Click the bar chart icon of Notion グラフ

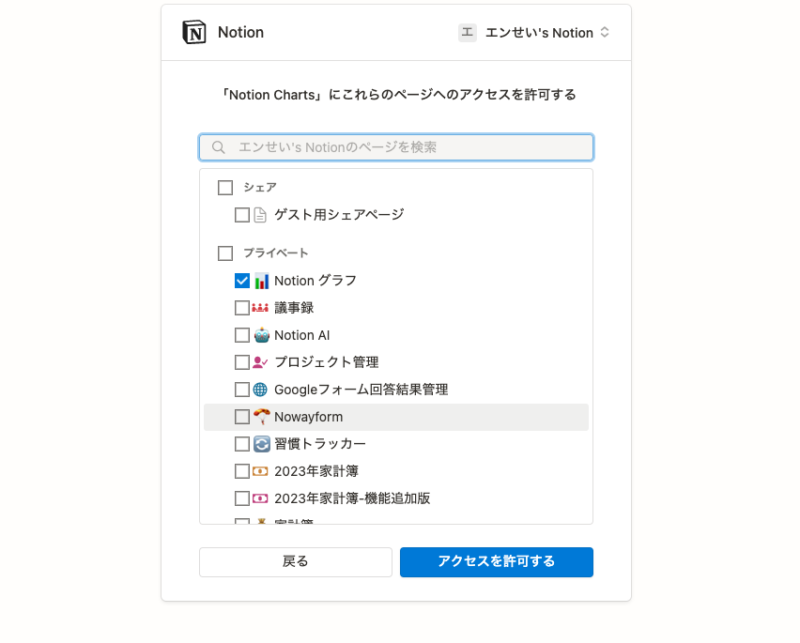point(261,281)
